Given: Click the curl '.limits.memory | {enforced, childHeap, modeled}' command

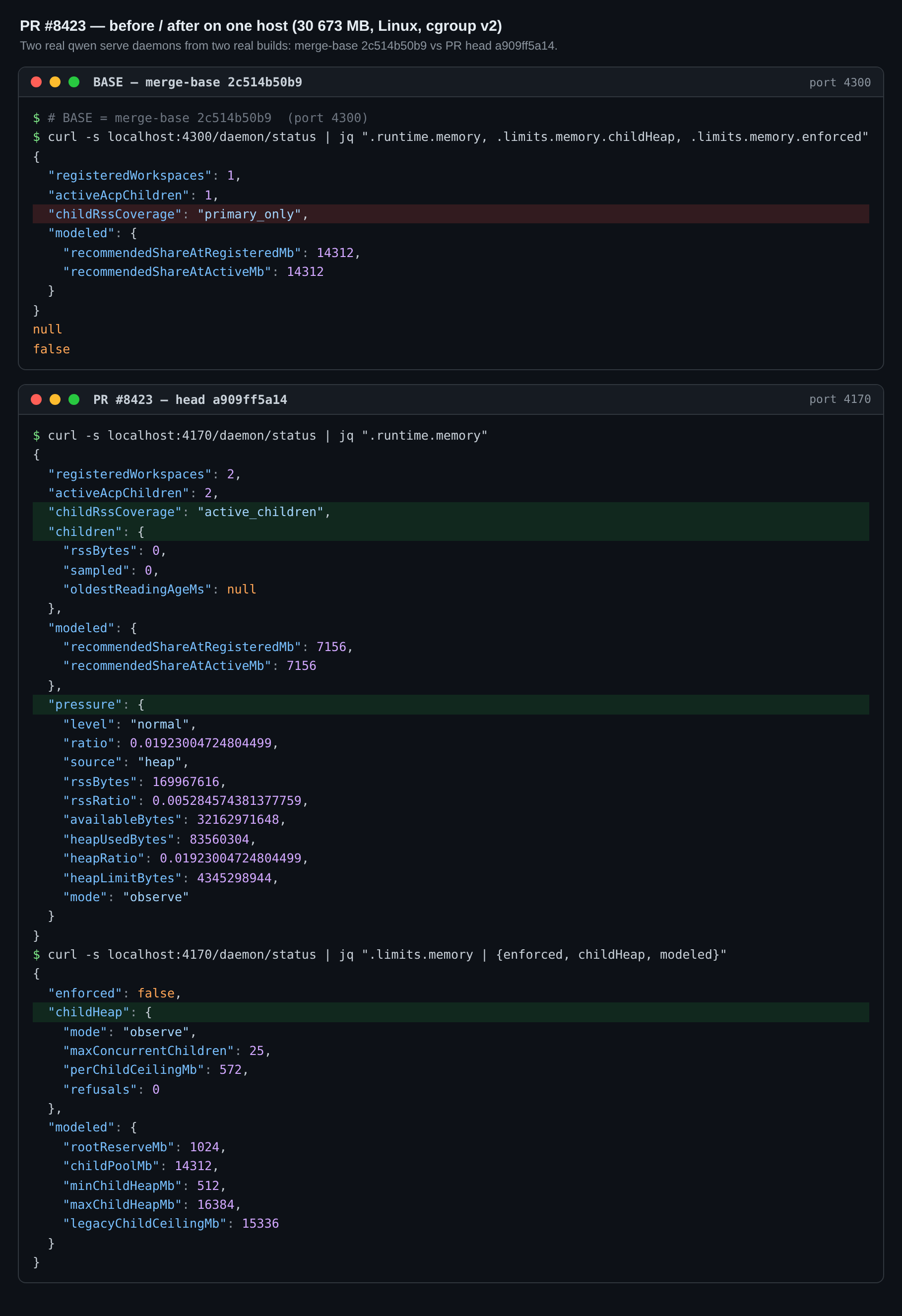Looking at the screenshot, I should point(387,955).
